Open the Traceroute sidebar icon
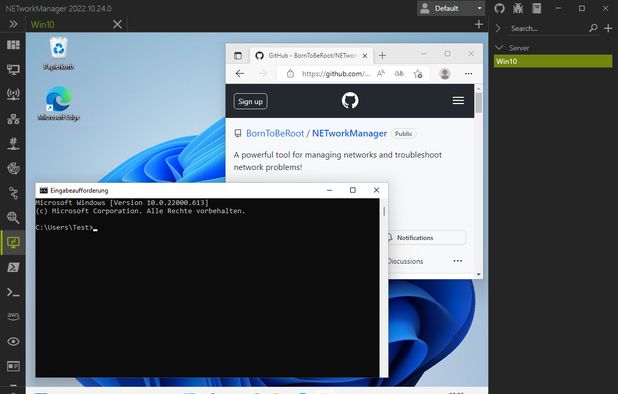The image size is (618, 394). (13, 193)
